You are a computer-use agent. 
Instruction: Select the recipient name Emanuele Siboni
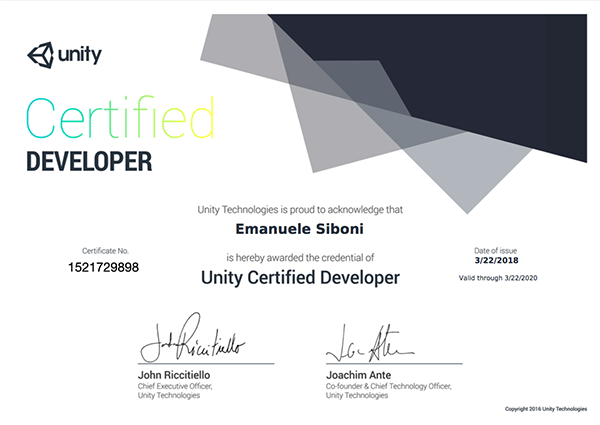point(299,231)
